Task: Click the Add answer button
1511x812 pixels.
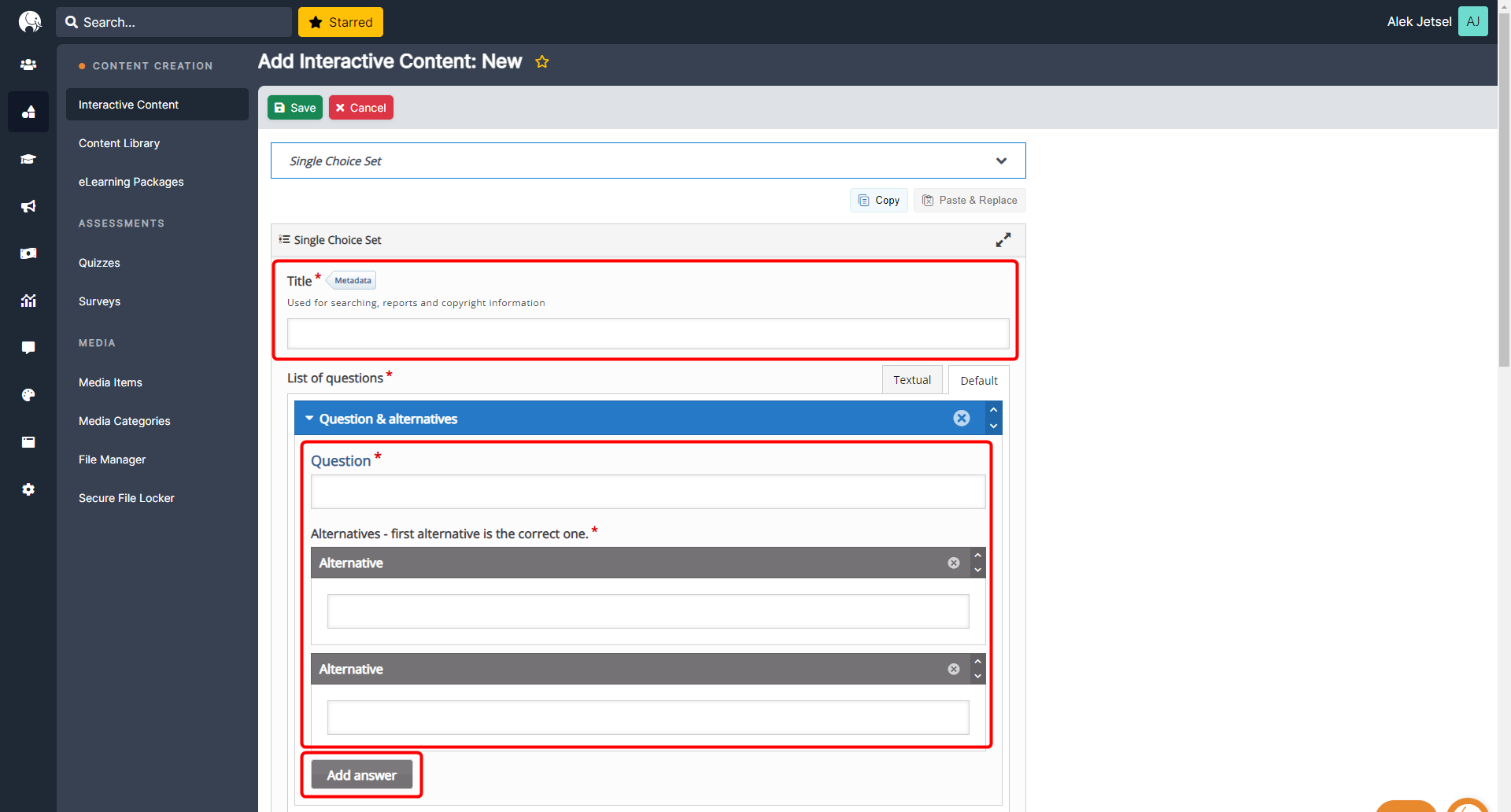Action: pos(362,775)
